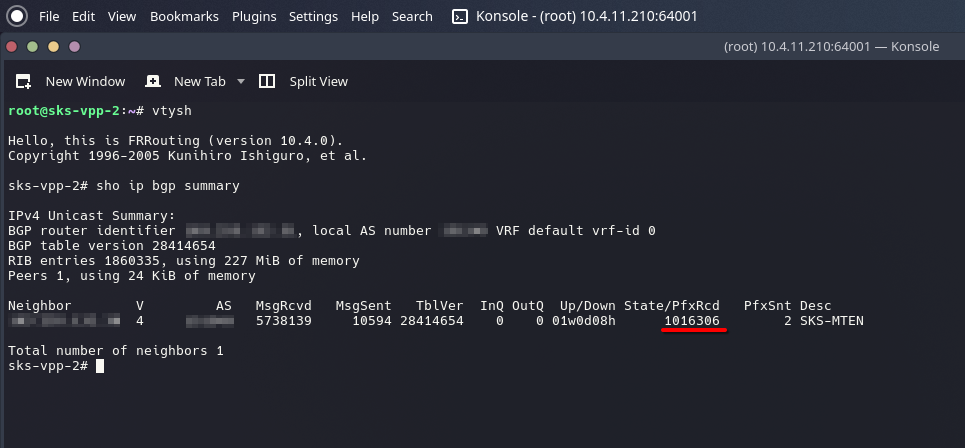Click the red window close dot
This screenshot has width=965, height=448.
pos(11,47)
